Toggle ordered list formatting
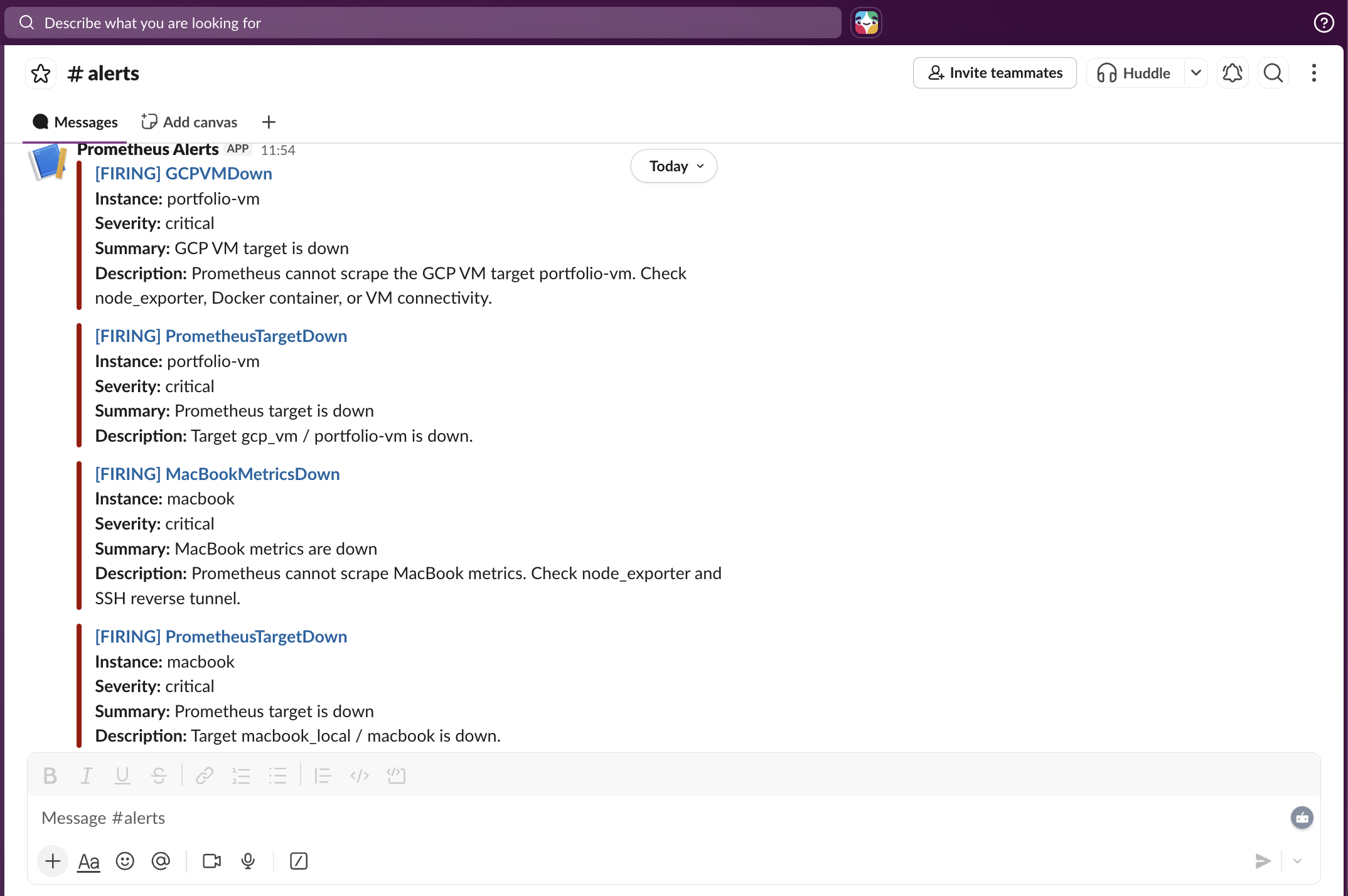 [241, 776]
